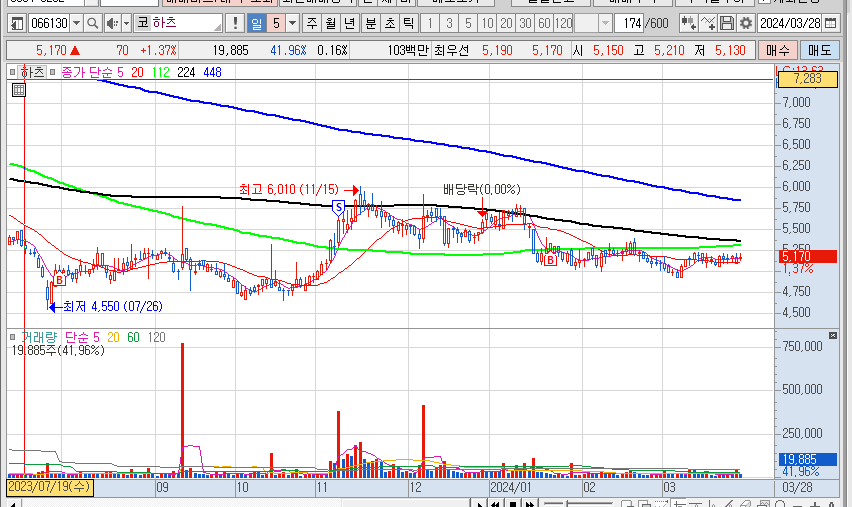
Task: Close the volume panel with X
Action: [x=832, y=336]
